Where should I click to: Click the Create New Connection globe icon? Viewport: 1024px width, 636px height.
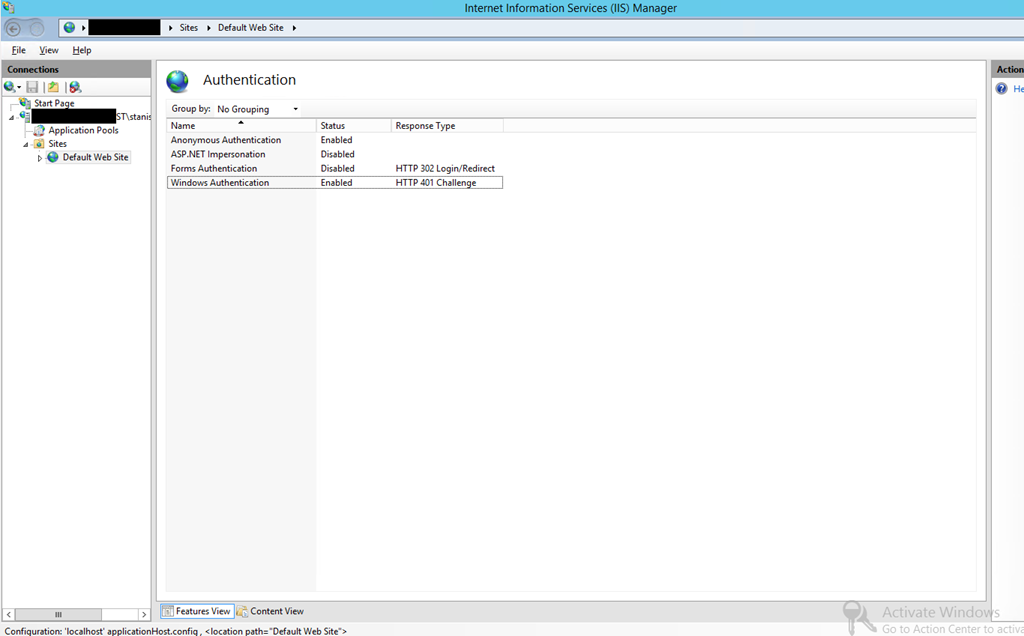tap(10, 87)
